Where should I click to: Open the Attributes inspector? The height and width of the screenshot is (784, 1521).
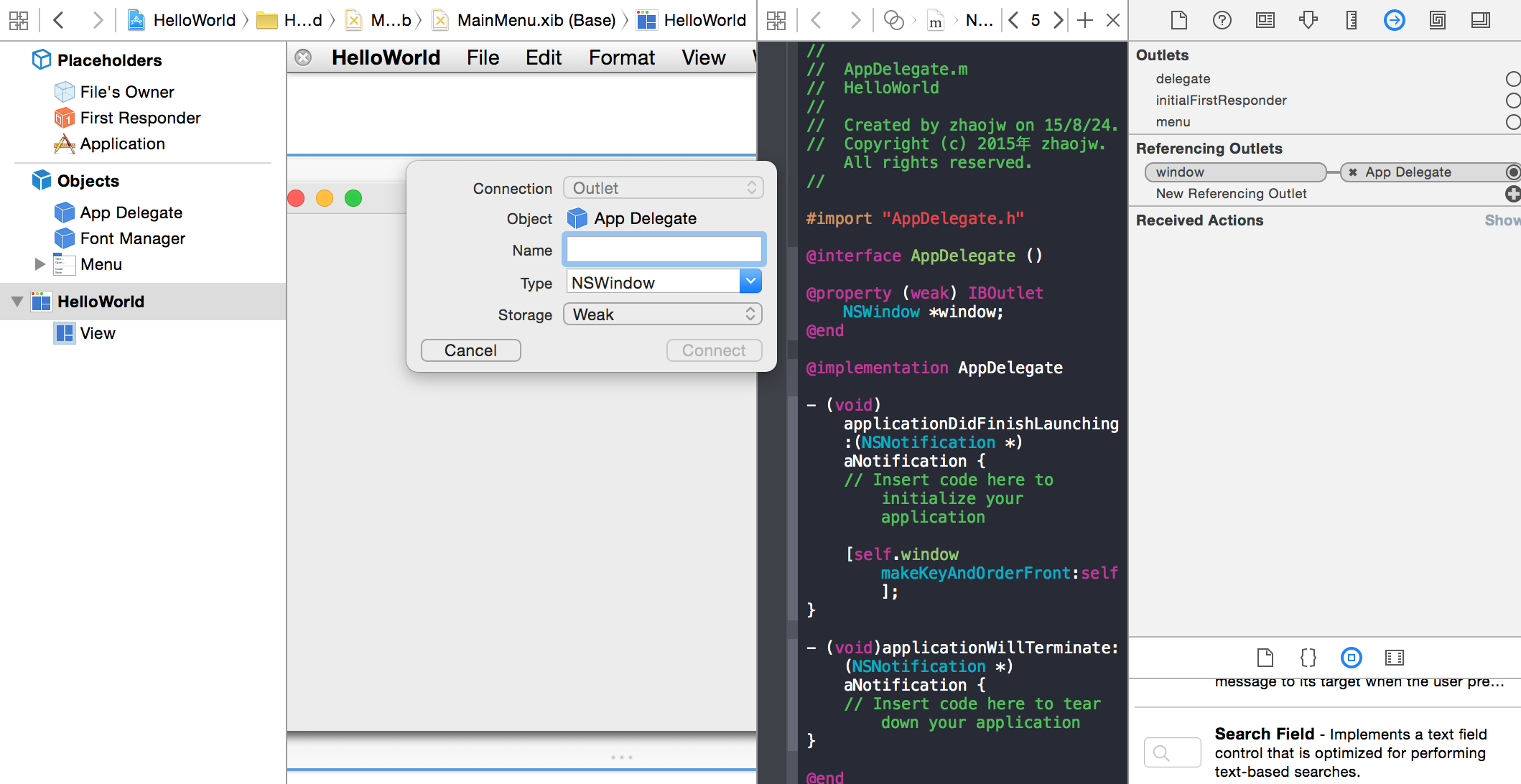(x=1308, y=20)
